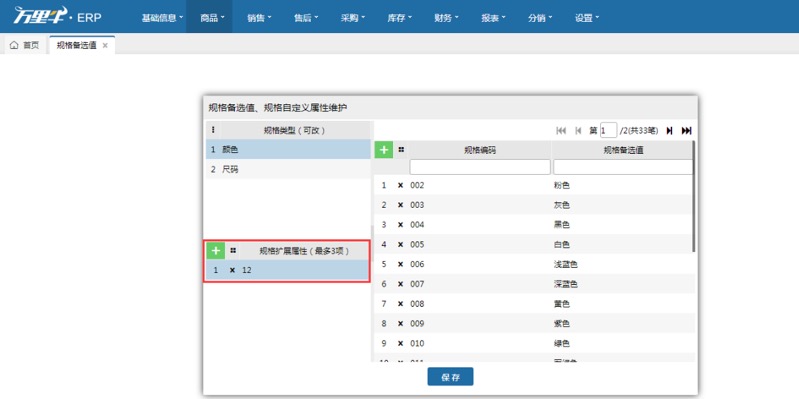Sort by the 规格编码 column header
This screenshot has width=799, height=399.
tap(480, 150)
